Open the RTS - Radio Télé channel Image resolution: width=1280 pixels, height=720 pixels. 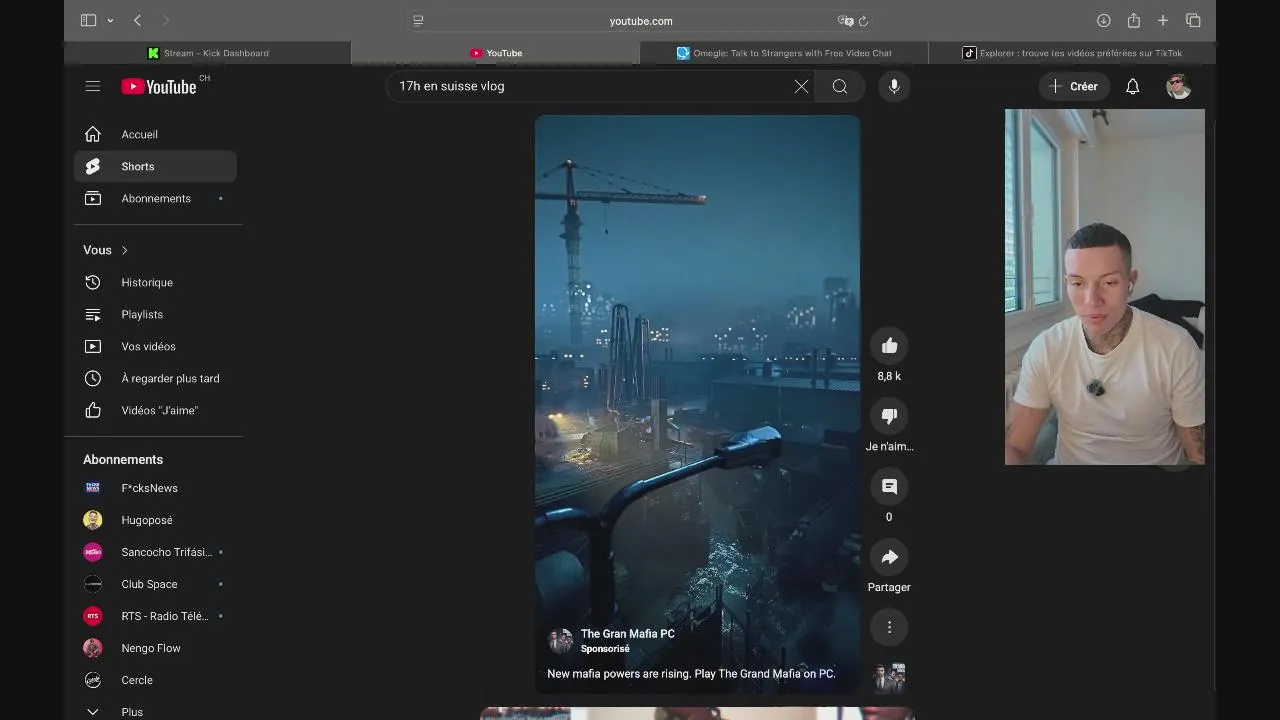coord(155,616)
